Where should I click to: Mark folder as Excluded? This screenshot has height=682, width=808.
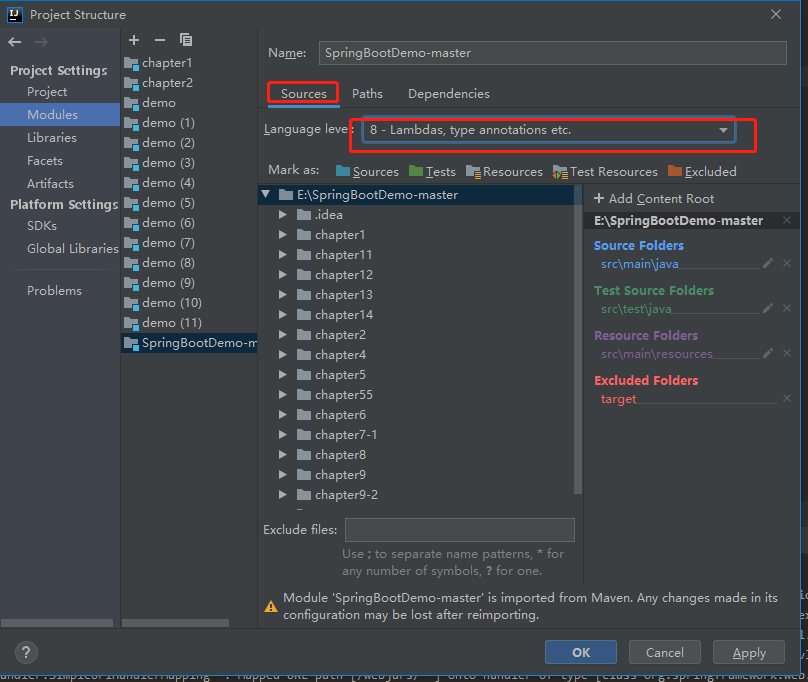click(702, 172)
